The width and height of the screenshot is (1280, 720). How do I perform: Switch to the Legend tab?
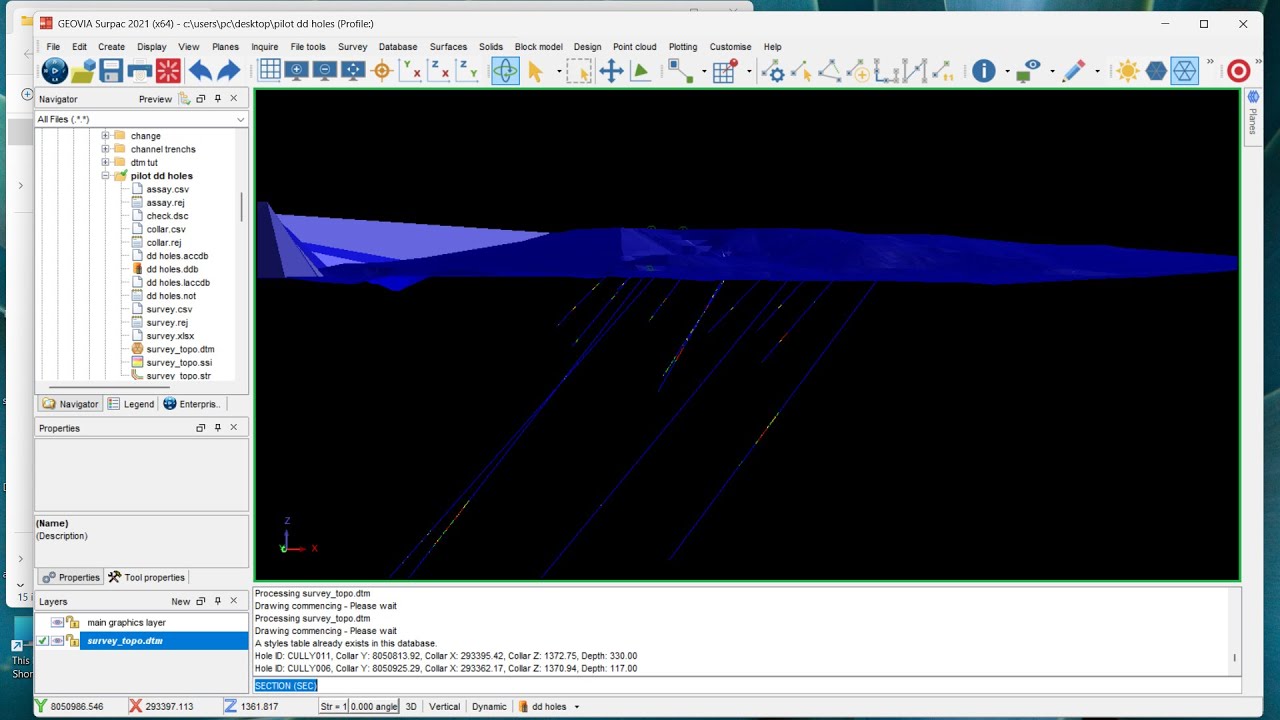pyautogui.click(x=131, y=404)
